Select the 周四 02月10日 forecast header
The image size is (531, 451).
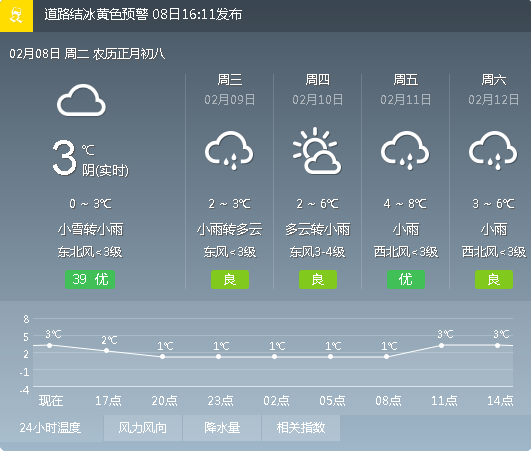point(318,90)
